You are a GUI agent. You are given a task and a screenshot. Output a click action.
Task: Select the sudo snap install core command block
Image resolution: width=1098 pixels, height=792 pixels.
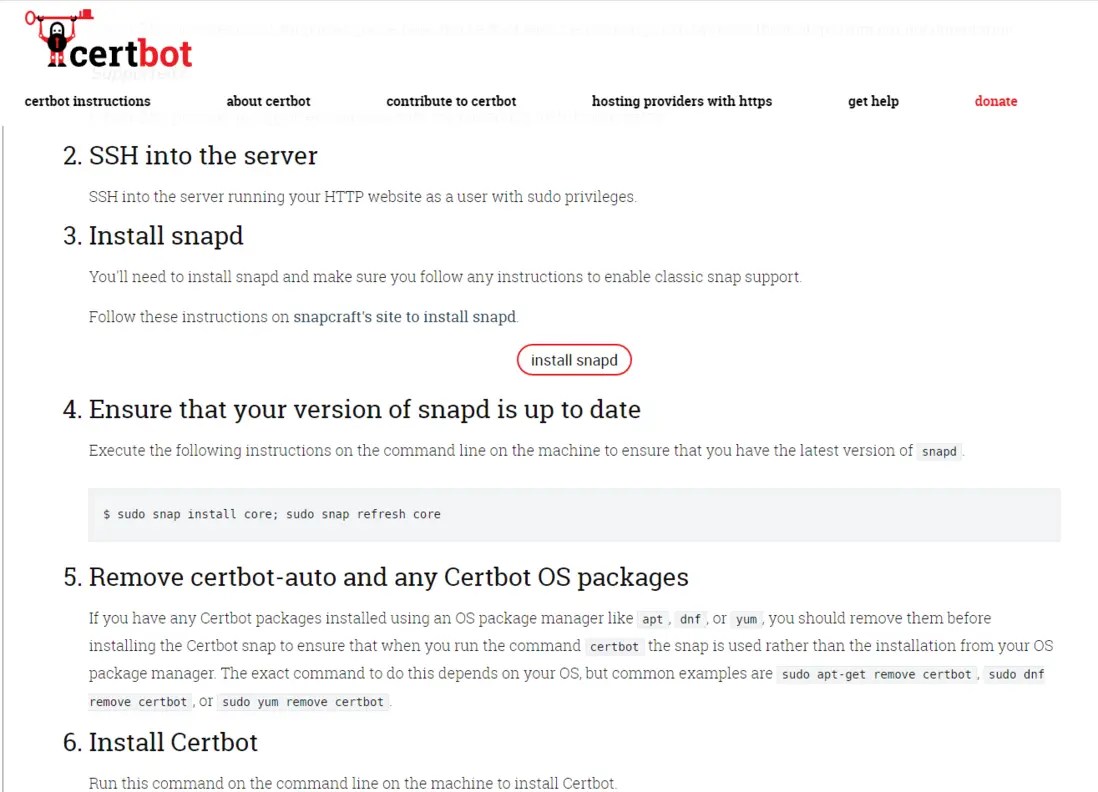pos(272,514)
